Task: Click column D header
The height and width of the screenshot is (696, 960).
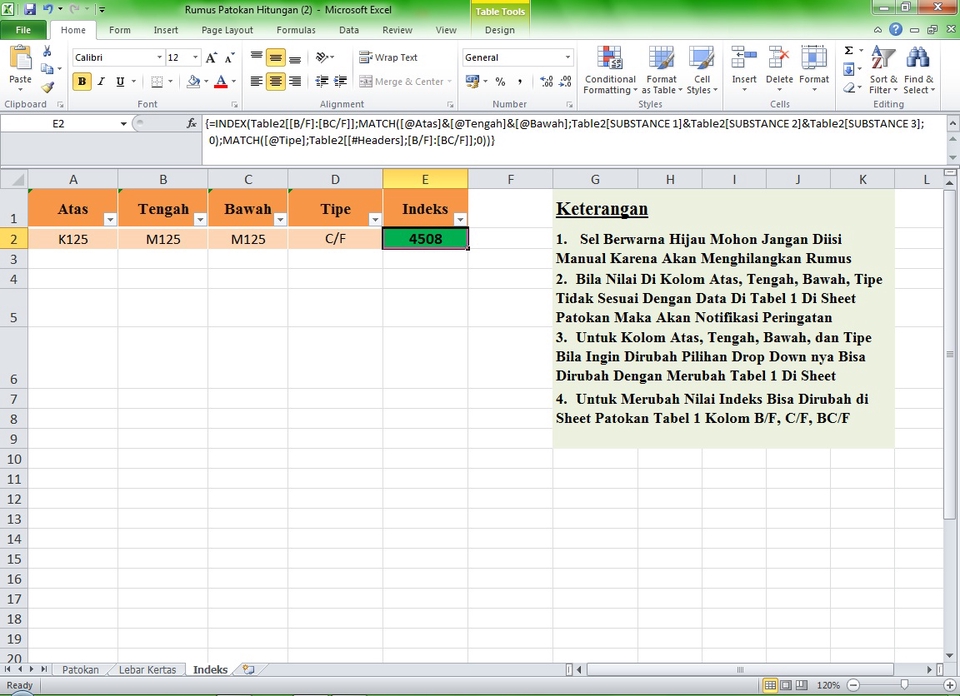Action: point(335,179)
